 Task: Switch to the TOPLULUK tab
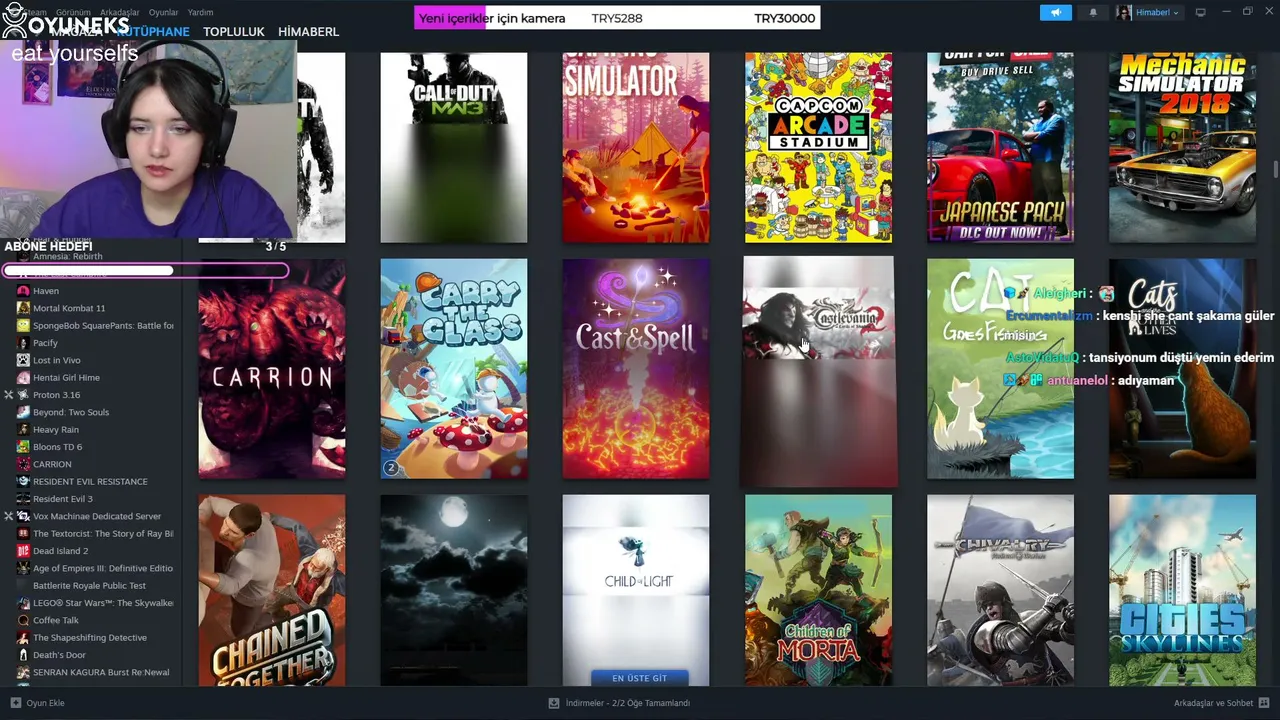pos(234,32)
